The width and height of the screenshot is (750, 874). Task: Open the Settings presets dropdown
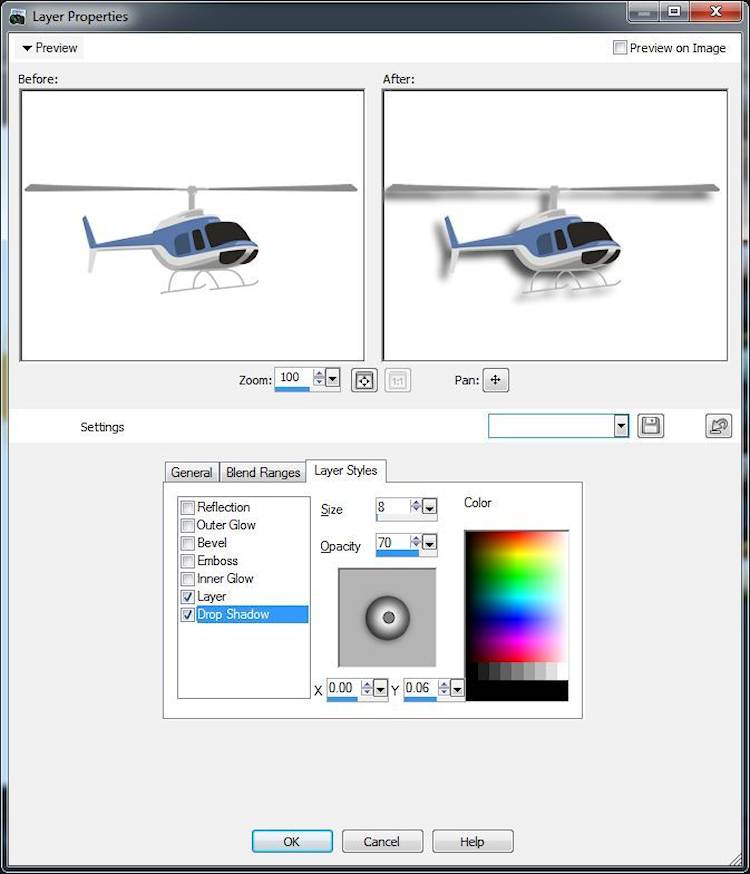point(621,426)
